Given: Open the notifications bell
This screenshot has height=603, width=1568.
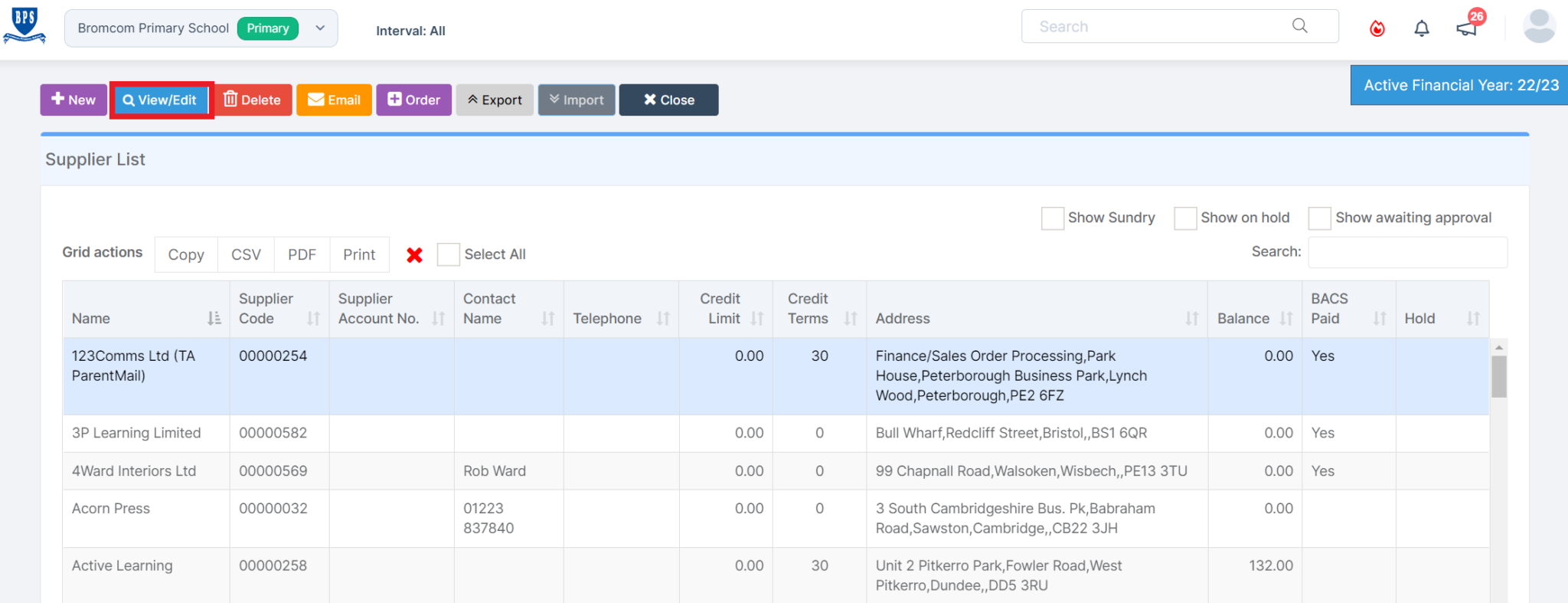Looking at the screenshot, I should coord(1421,29).
